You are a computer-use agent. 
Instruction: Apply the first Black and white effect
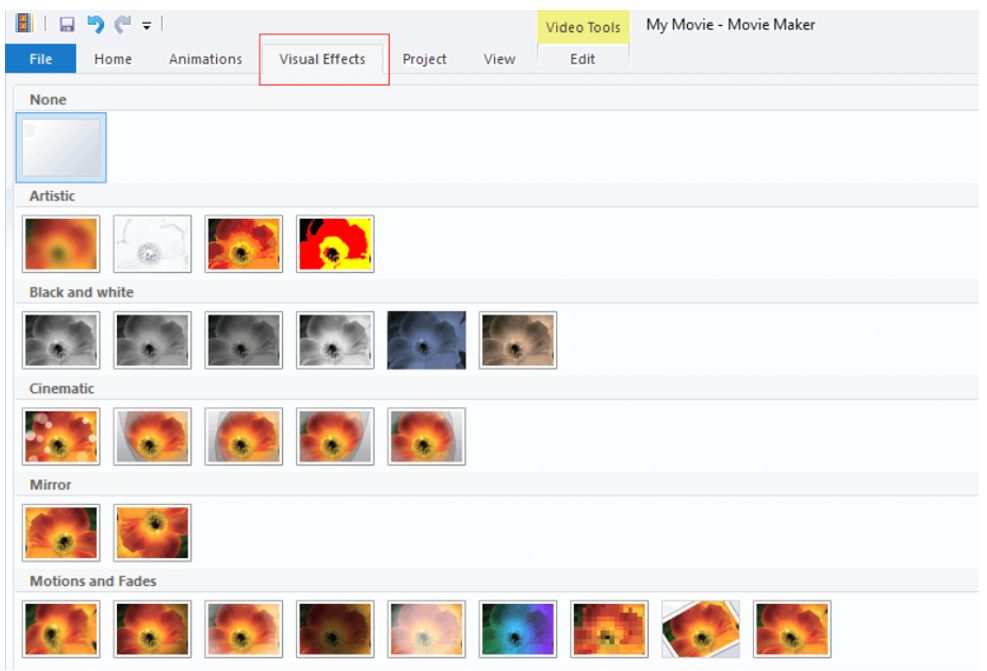click(x=61, y=340)
